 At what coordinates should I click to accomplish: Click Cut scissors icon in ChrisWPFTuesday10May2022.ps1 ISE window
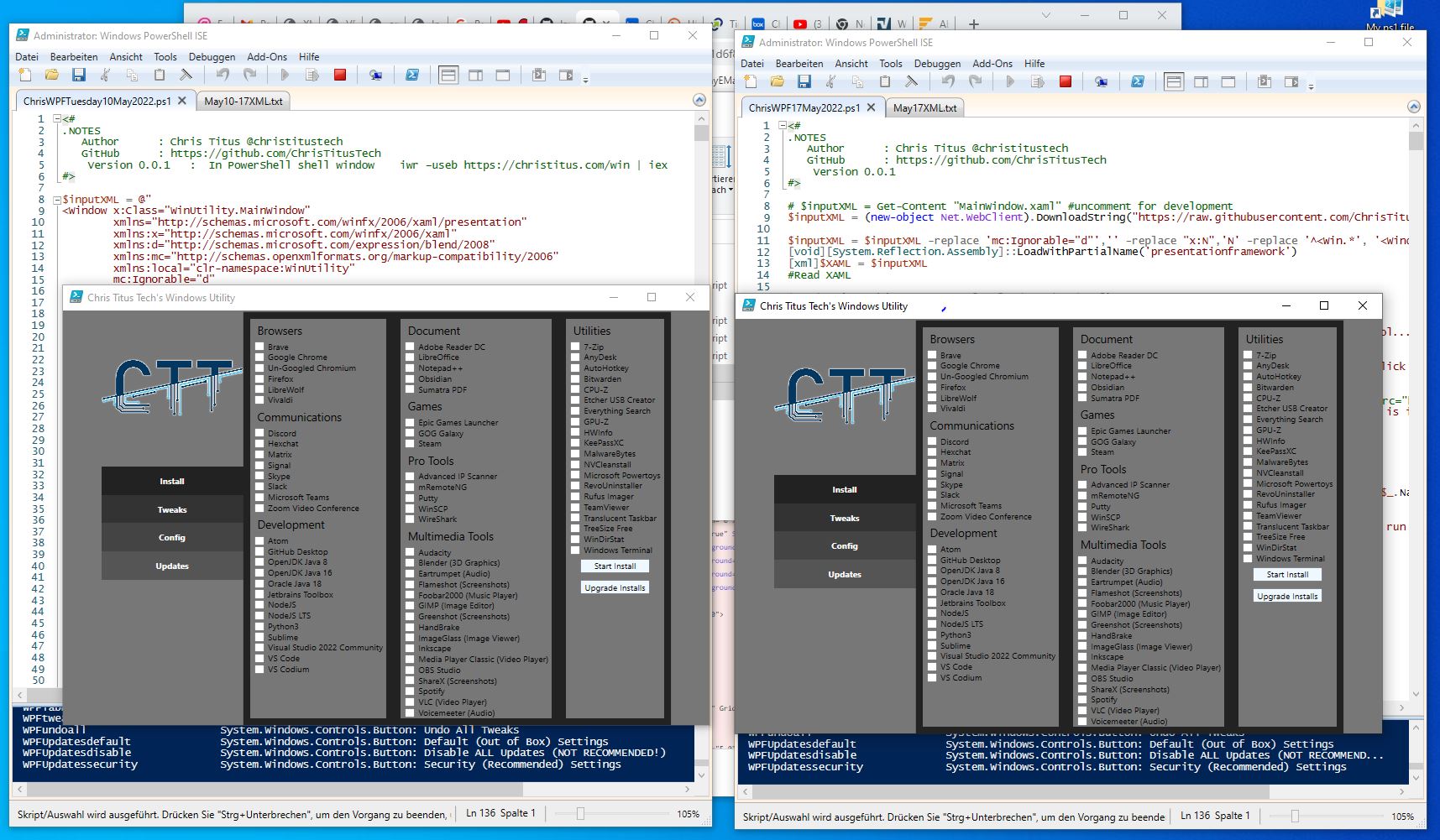[x=106, y=76]
